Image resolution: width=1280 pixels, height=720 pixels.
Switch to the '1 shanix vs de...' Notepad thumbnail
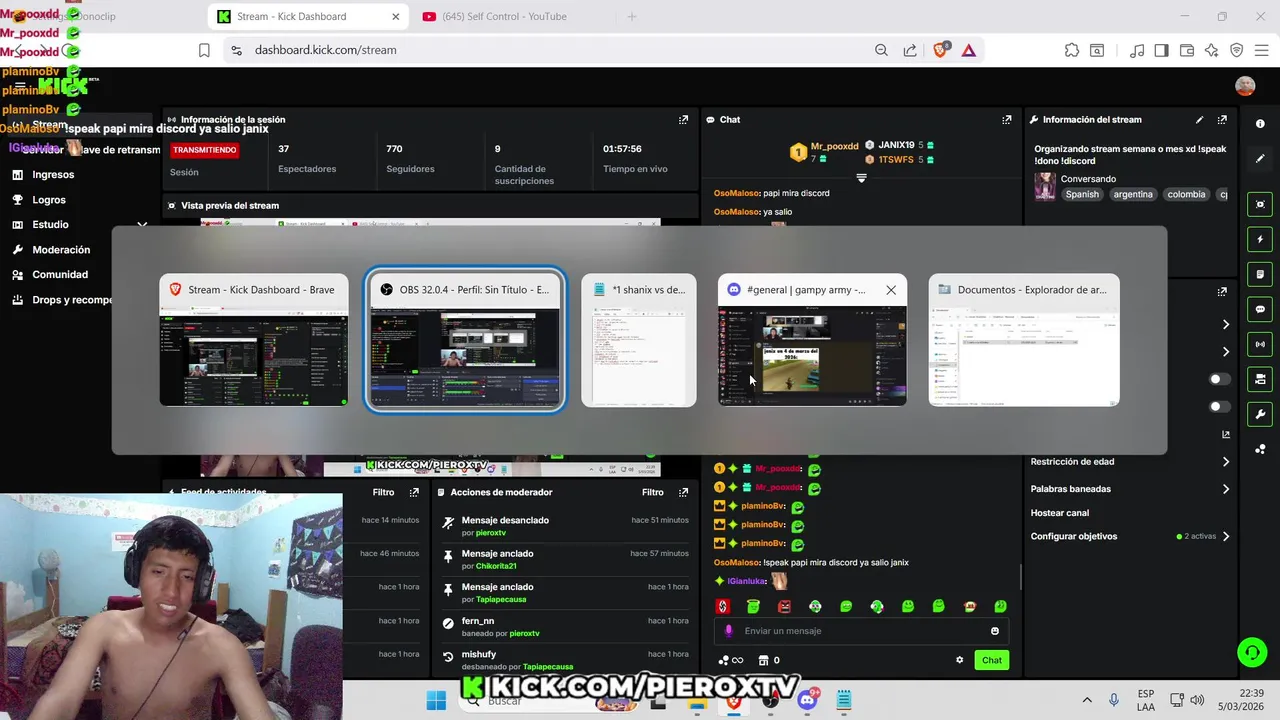pos(639,340)
